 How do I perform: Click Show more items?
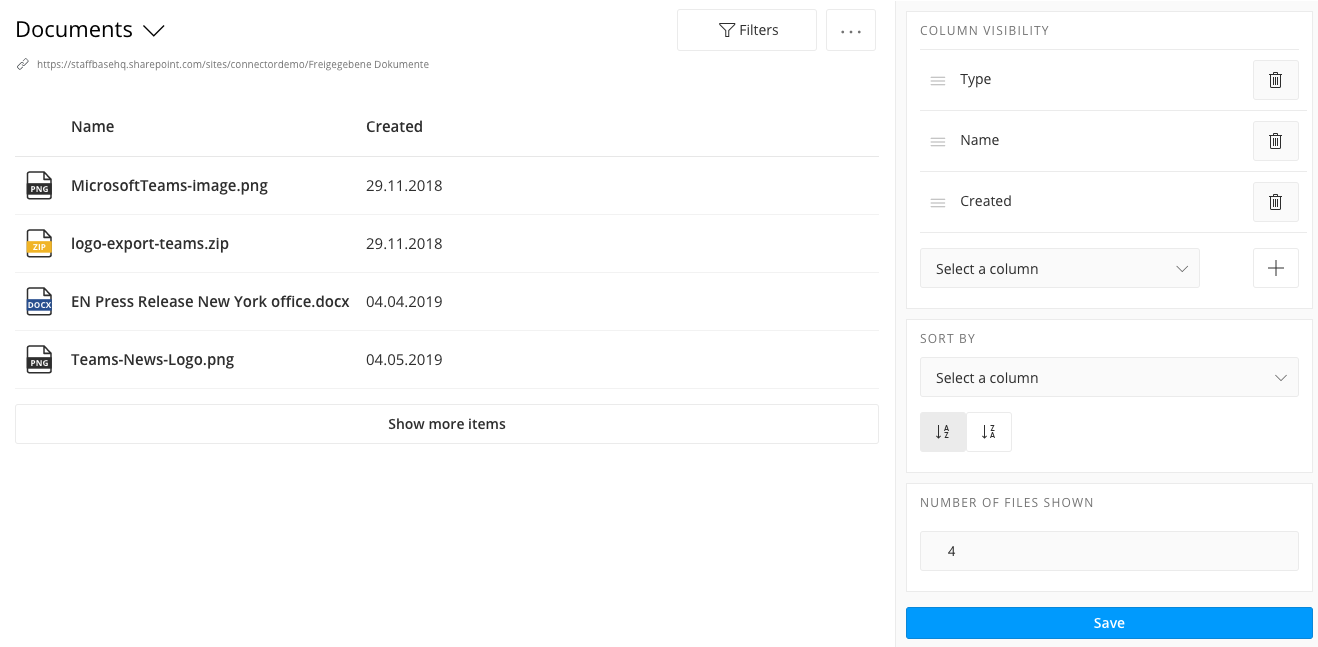[x=447, y=423]
